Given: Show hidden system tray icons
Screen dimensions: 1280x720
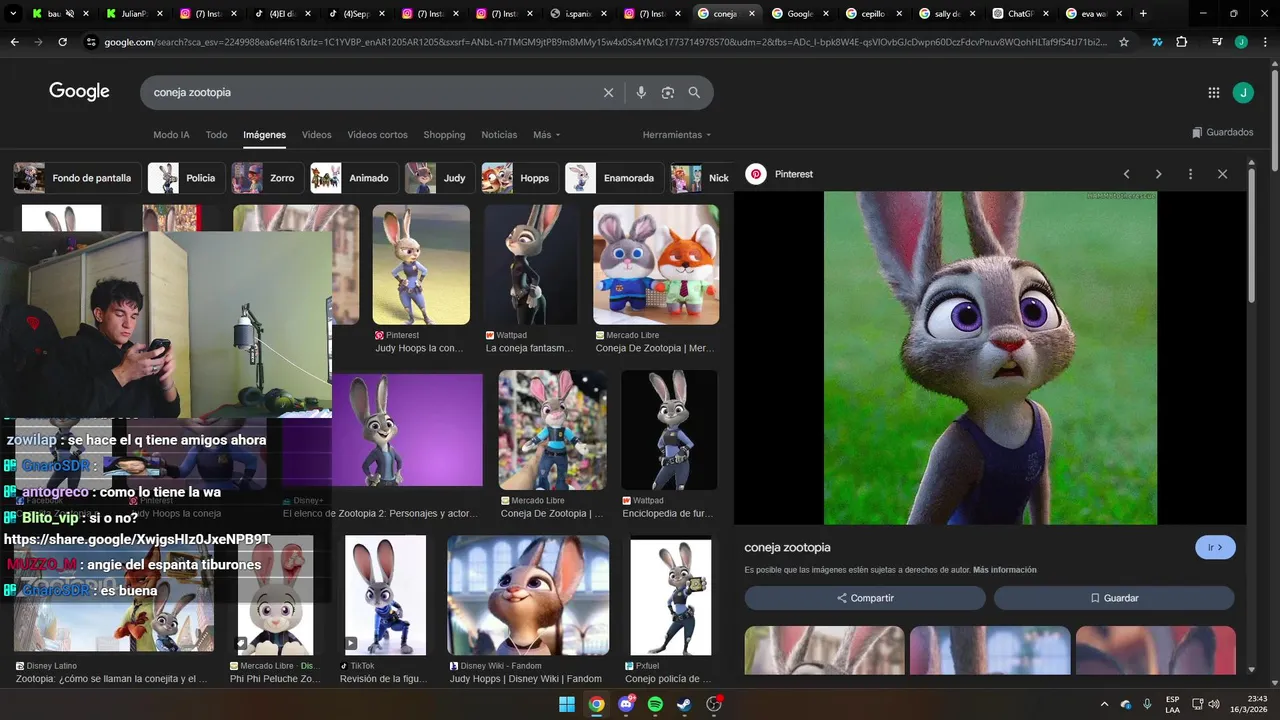Looking at the screenshot, I should point(1104,704).
